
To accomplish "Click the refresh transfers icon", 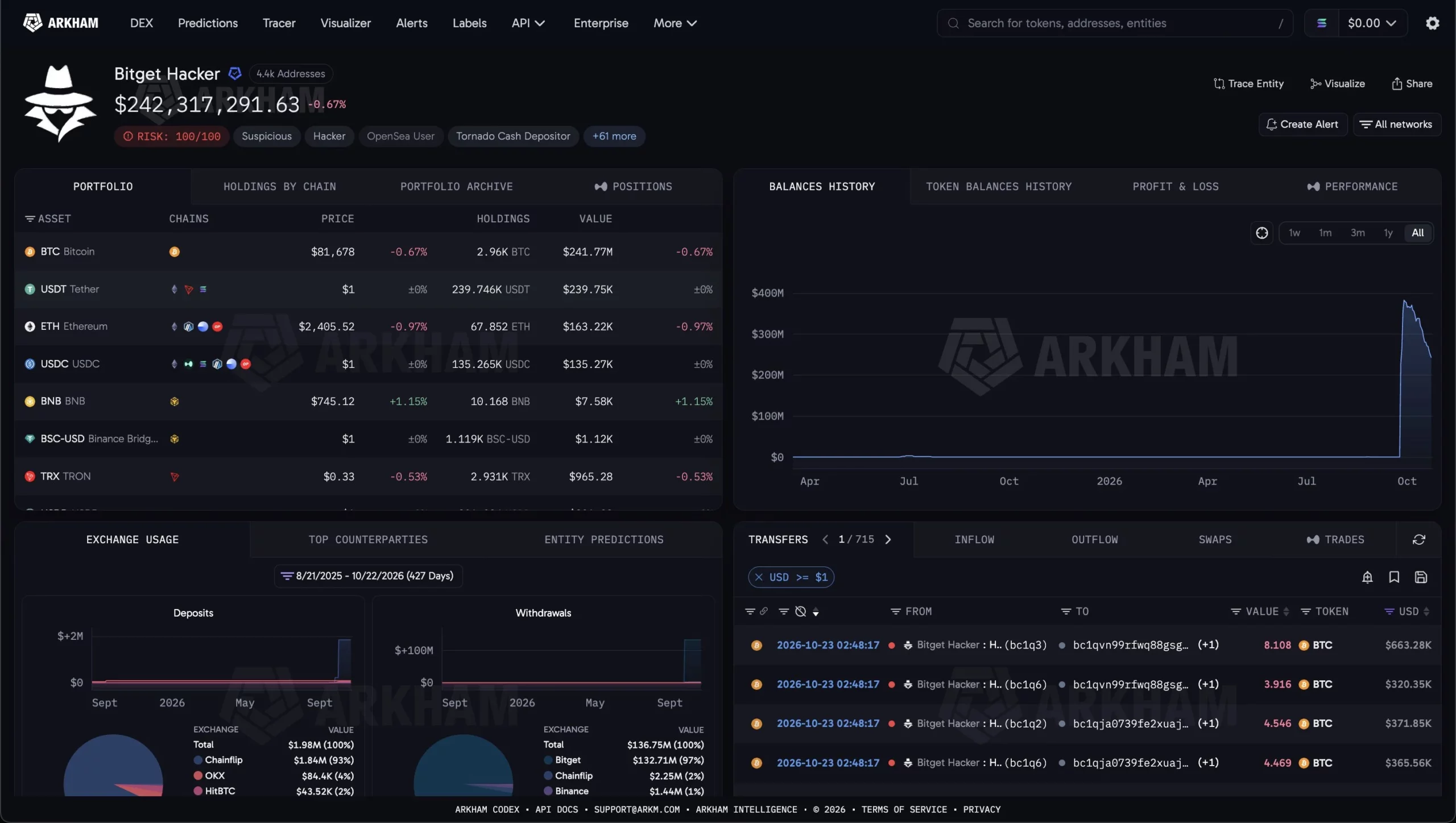I will click(x=1418, y=539).
